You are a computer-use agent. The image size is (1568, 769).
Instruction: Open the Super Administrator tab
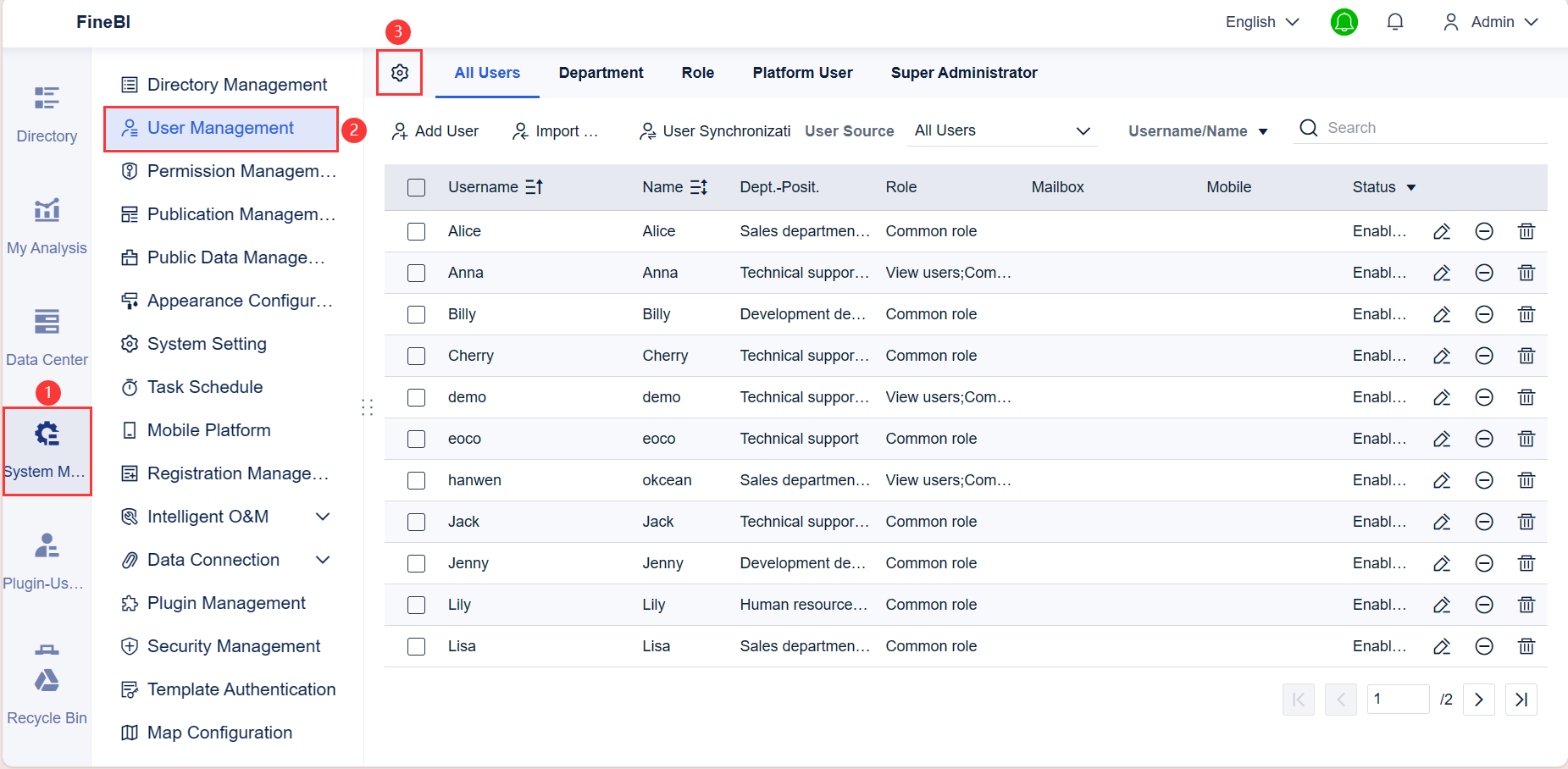pyautogui.click(x=963, y=73)
